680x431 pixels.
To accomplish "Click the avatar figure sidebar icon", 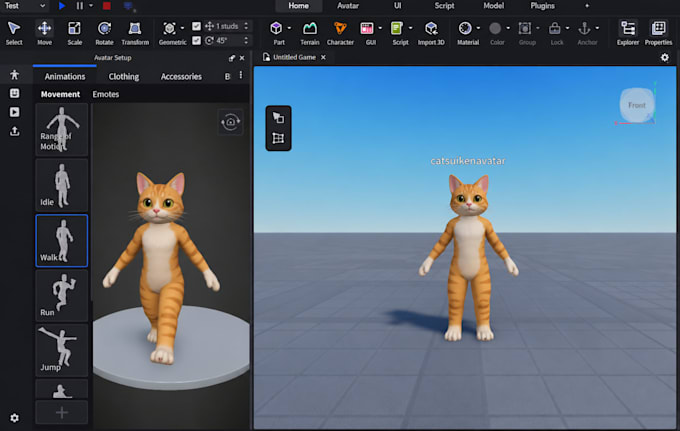I will pyautogui.click(x=14, y=75).
